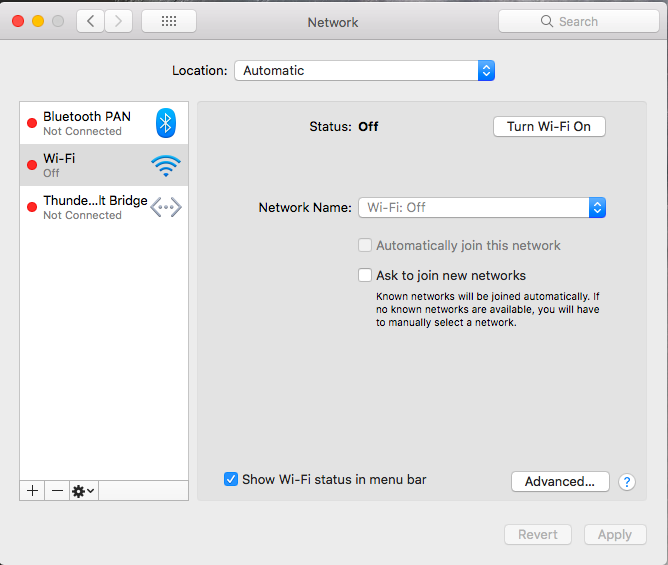This screenshot has height=565, width=668.
Task: Minimize the Network window
Action: (x=38, y=21)
